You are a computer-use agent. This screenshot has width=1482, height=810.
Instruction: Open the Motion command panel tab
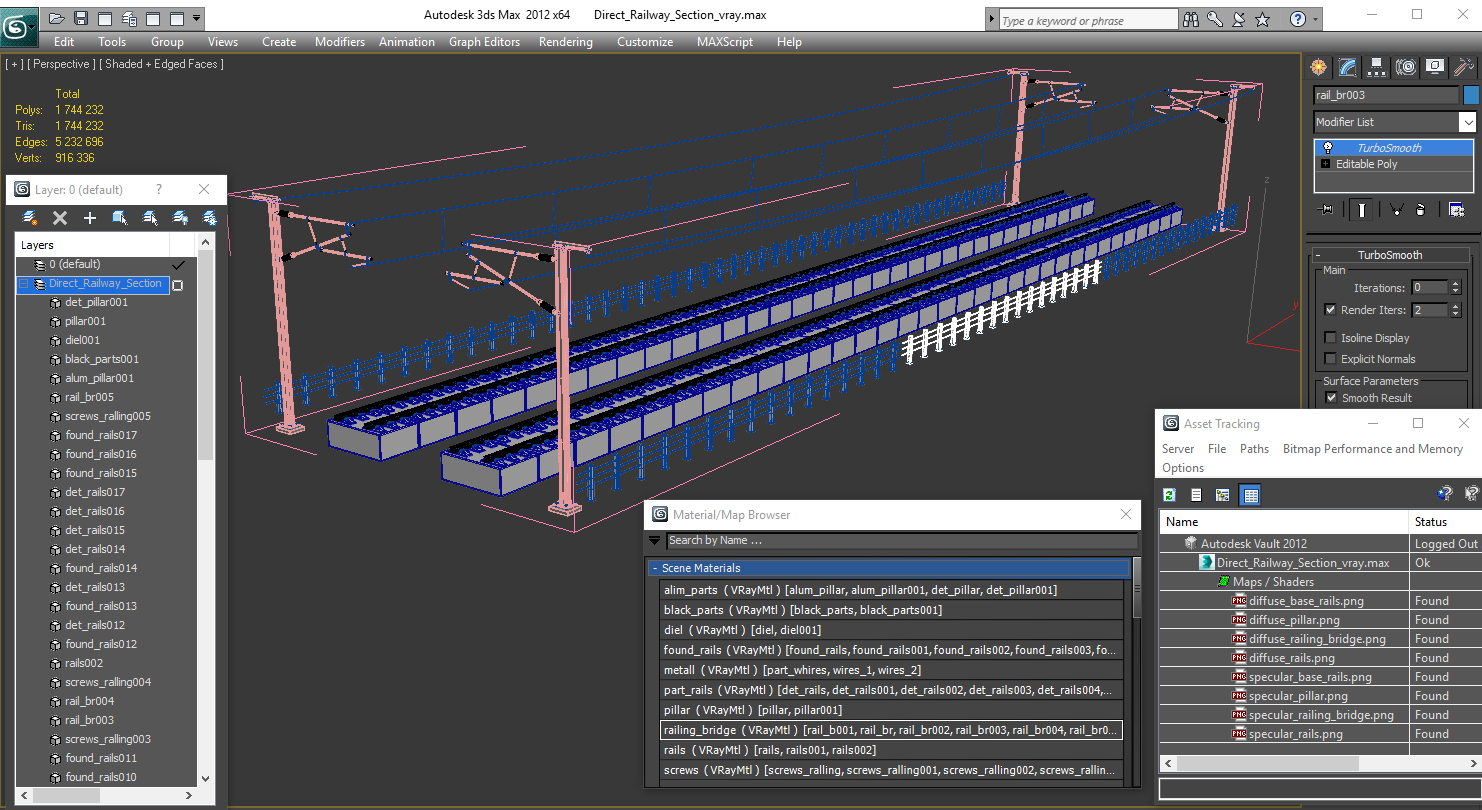(1406, 67)
